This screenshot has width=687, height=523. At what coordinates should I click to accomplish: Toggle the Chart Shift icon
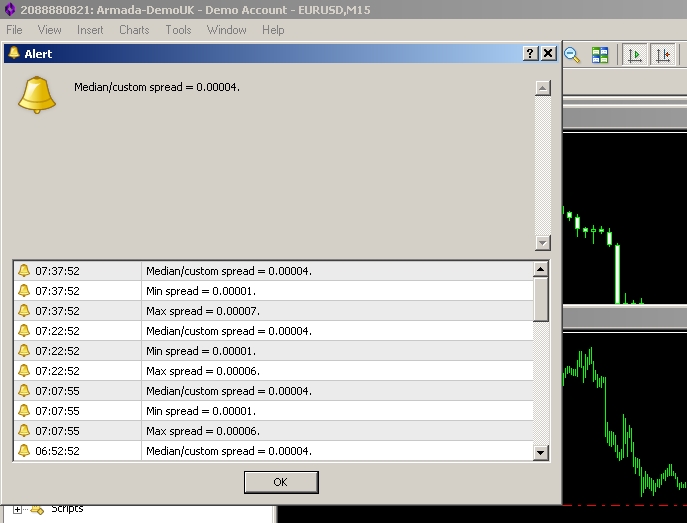click(x=662, y=55)
